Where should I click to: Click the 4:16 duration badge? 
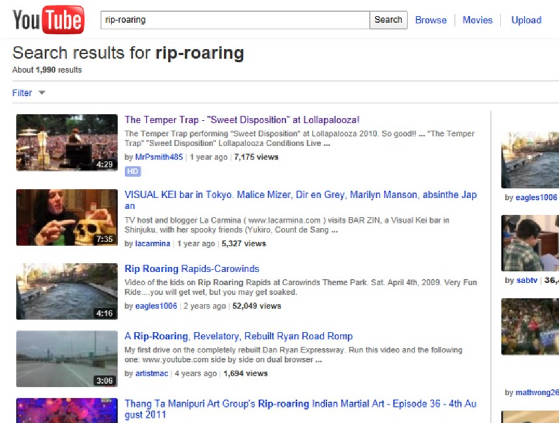pyautogui.click(x=104, y=313)
